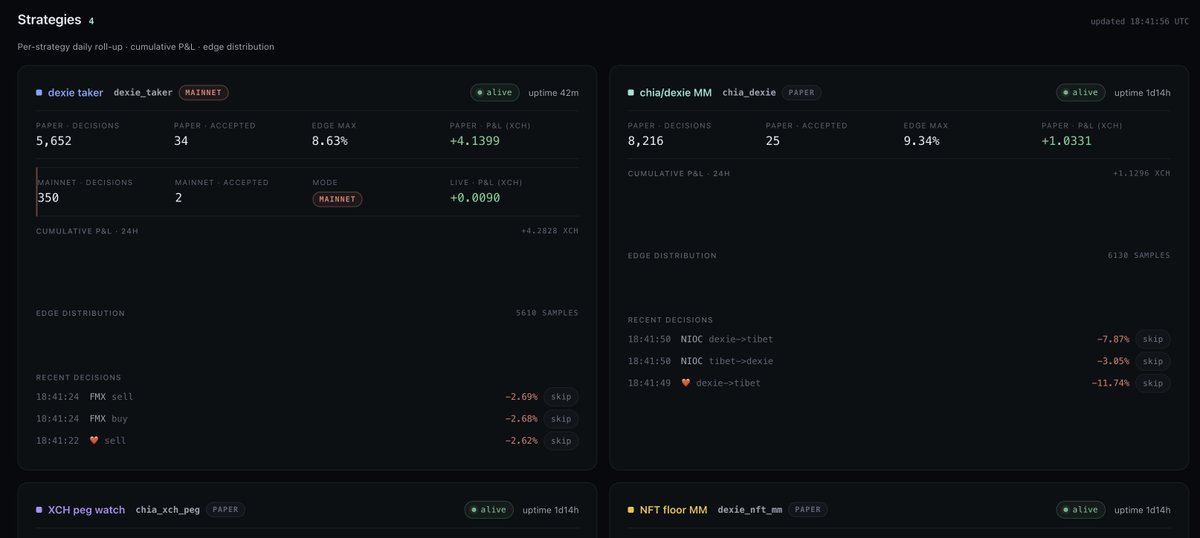Click the heart icon in the 18:41:22 sell row
This screenshot has width=1200, height=538.
click(95, 440)
